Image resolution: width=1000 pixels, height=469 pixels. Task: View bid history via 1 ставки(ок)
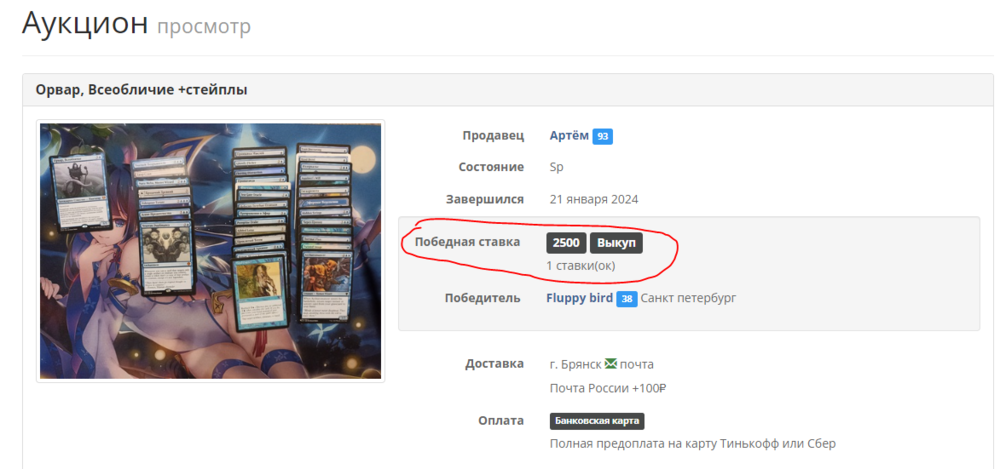click(580, 266)
